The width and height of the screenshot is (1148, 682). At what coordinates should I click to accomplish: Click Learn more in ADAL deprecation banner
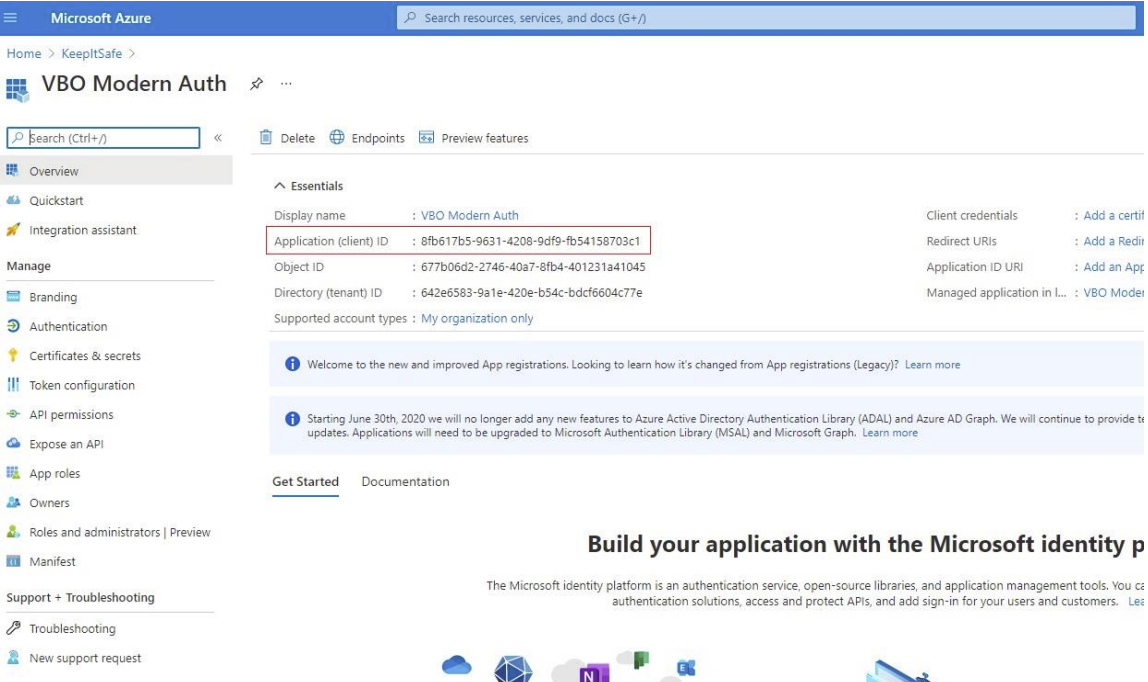890,432
